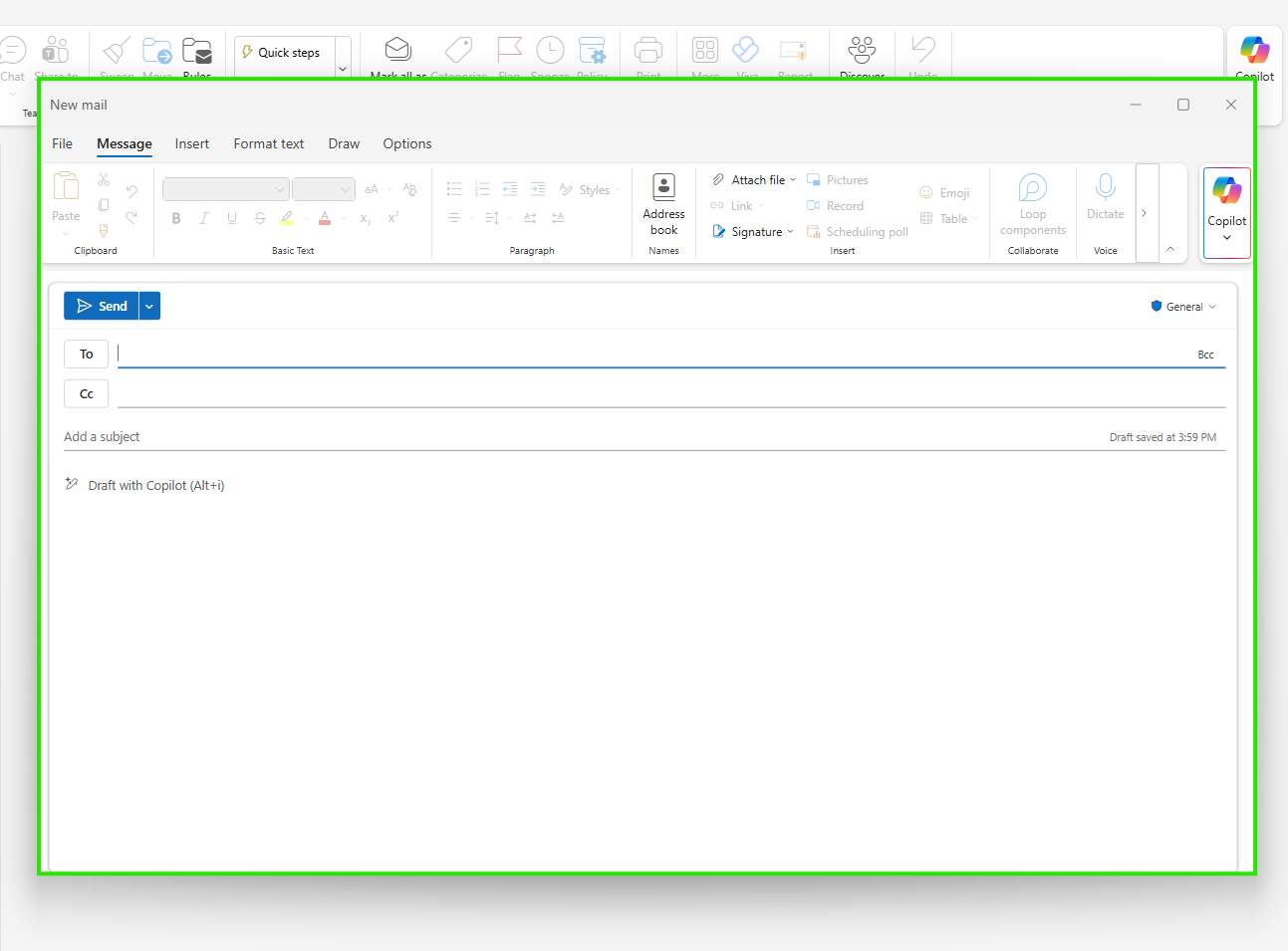This screenshot has width=1288, height=951.
Task: Click the Send button
Action: pos(102,306)
